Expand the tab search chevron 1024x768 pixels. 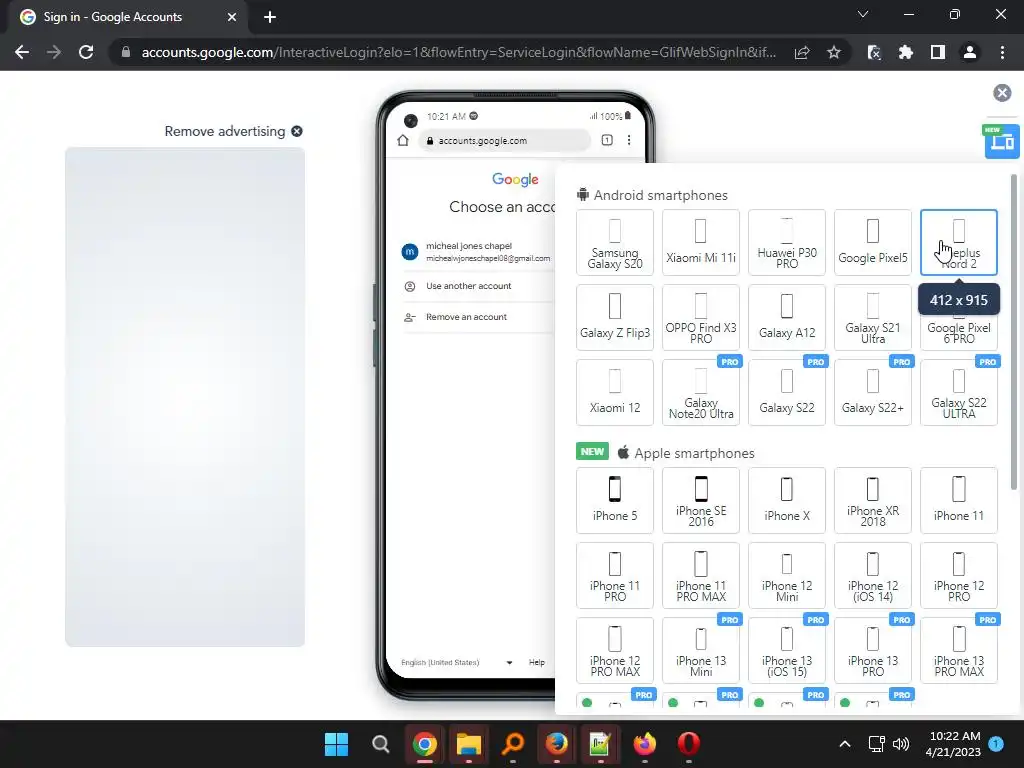coord(863,14)
